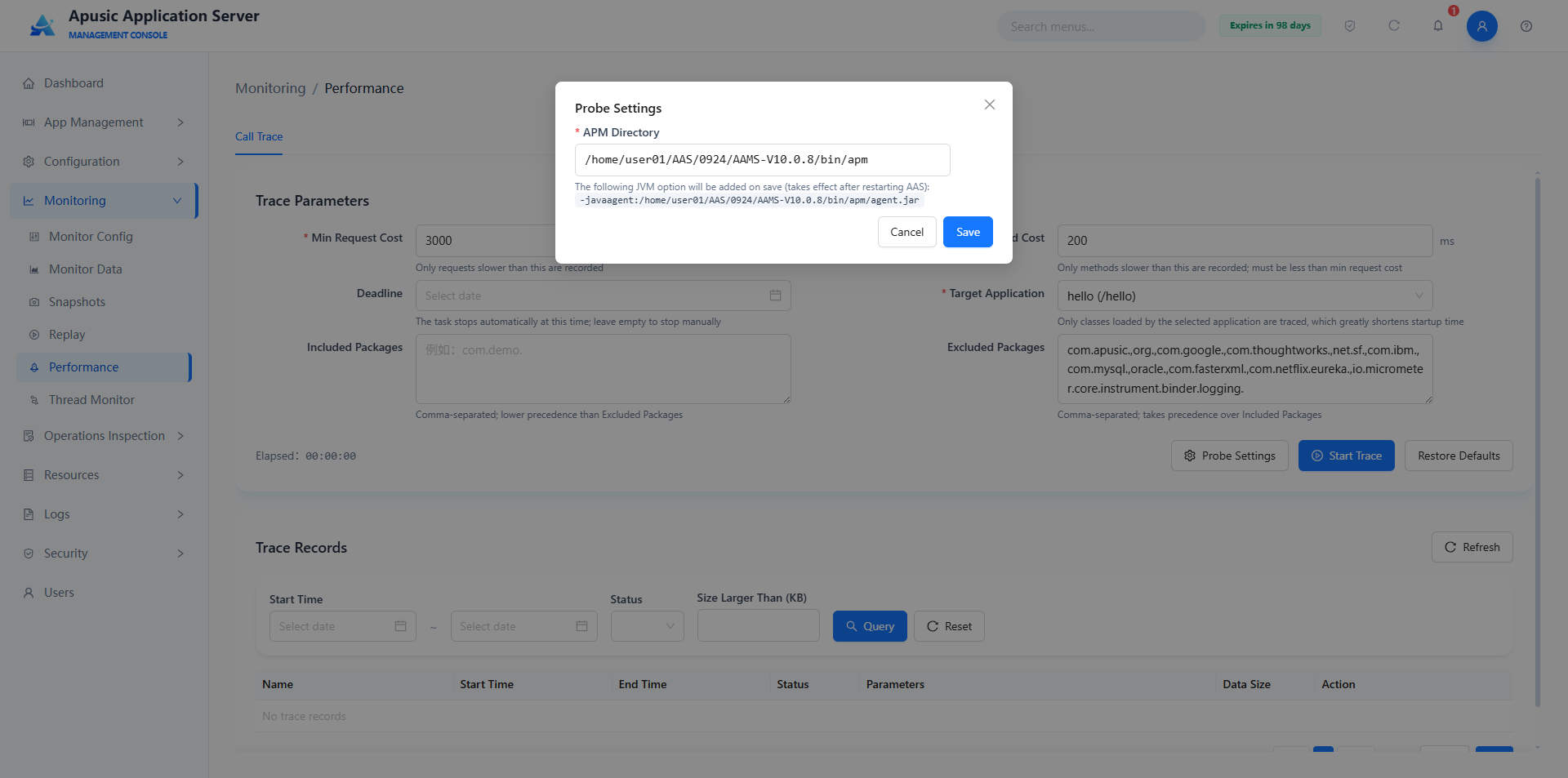Open the notifications bell

(1438, 26)
